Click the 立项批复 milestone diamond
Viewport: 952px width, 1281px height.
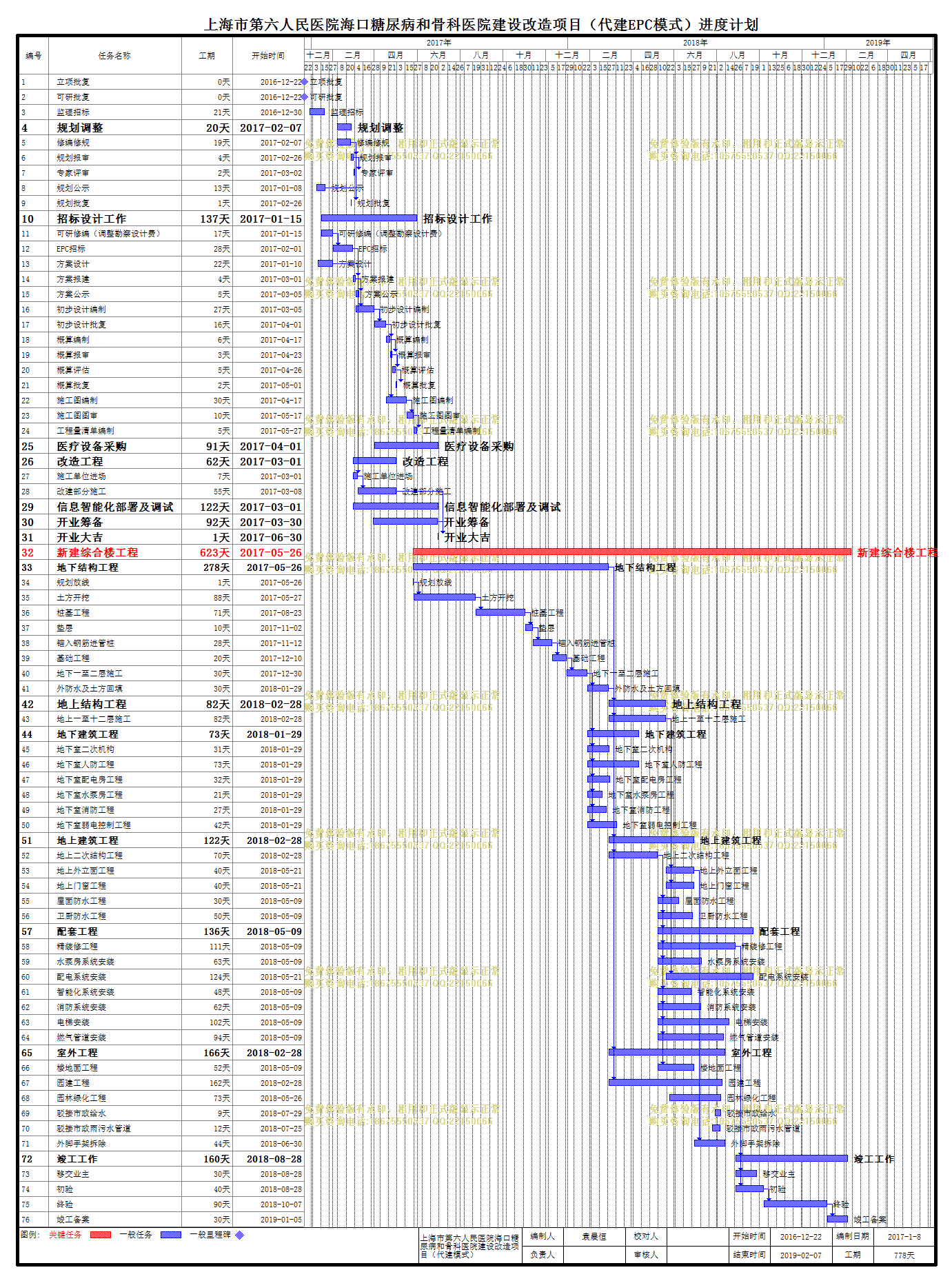(305, 82)
